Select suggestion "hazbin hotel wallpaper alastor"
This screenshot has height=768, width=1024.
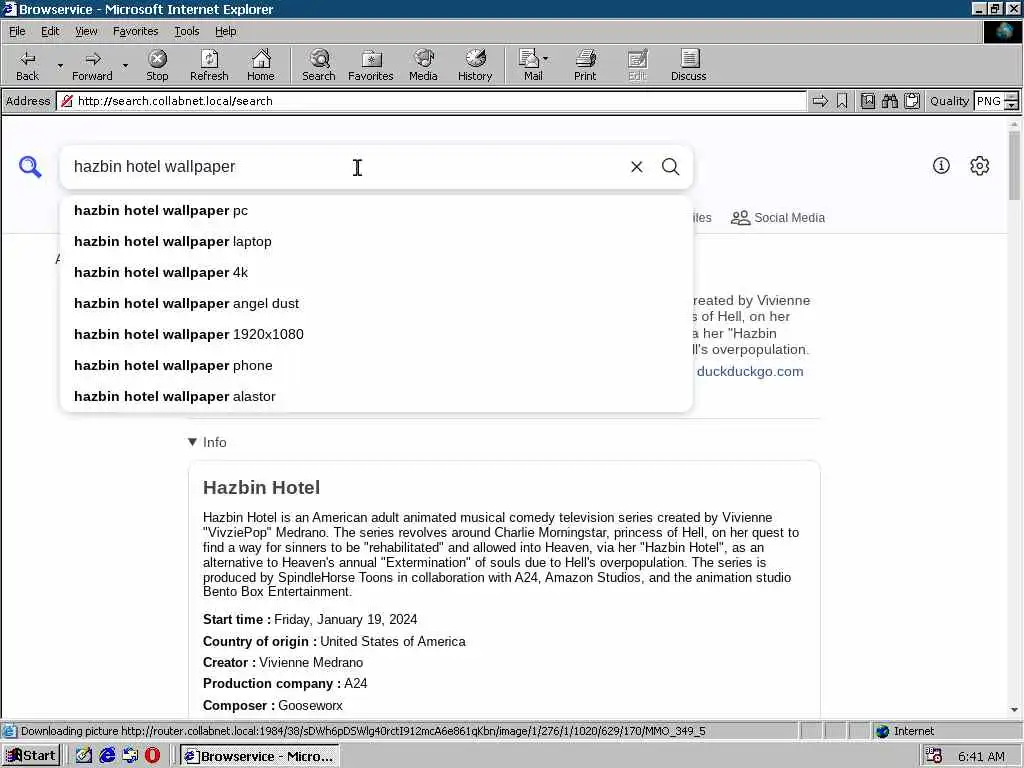[376, 396]
